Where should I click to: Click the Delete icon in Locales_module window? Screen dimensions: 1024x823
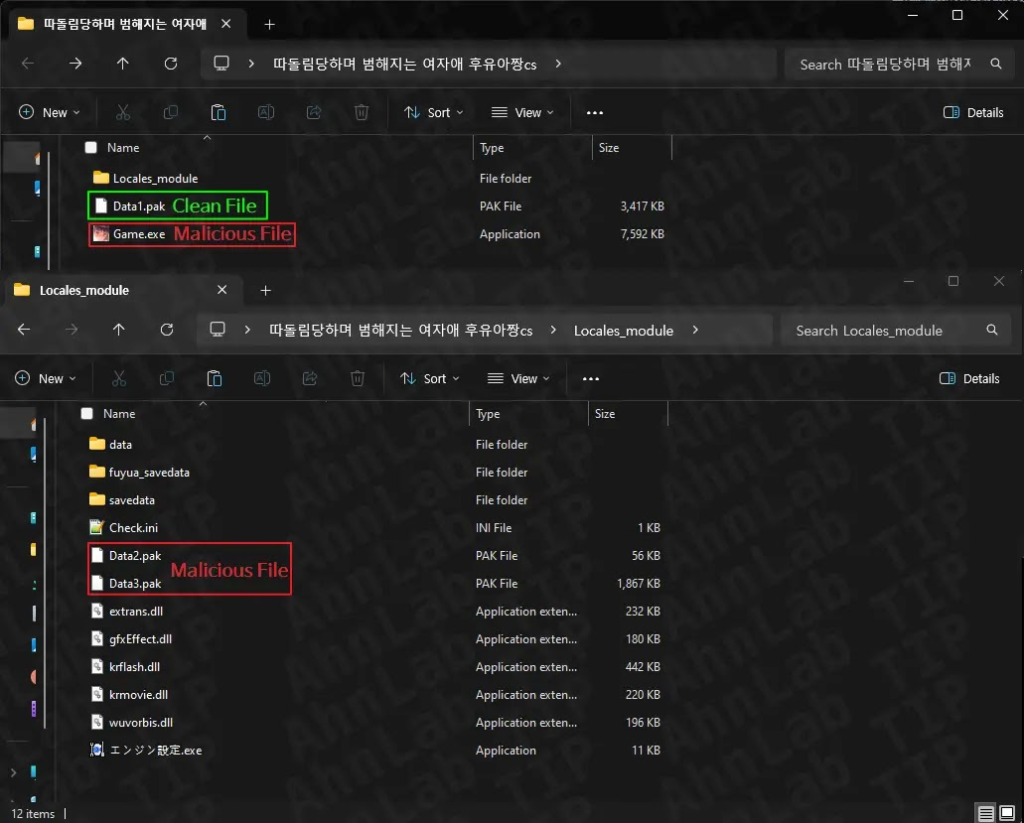coord(357,378)
